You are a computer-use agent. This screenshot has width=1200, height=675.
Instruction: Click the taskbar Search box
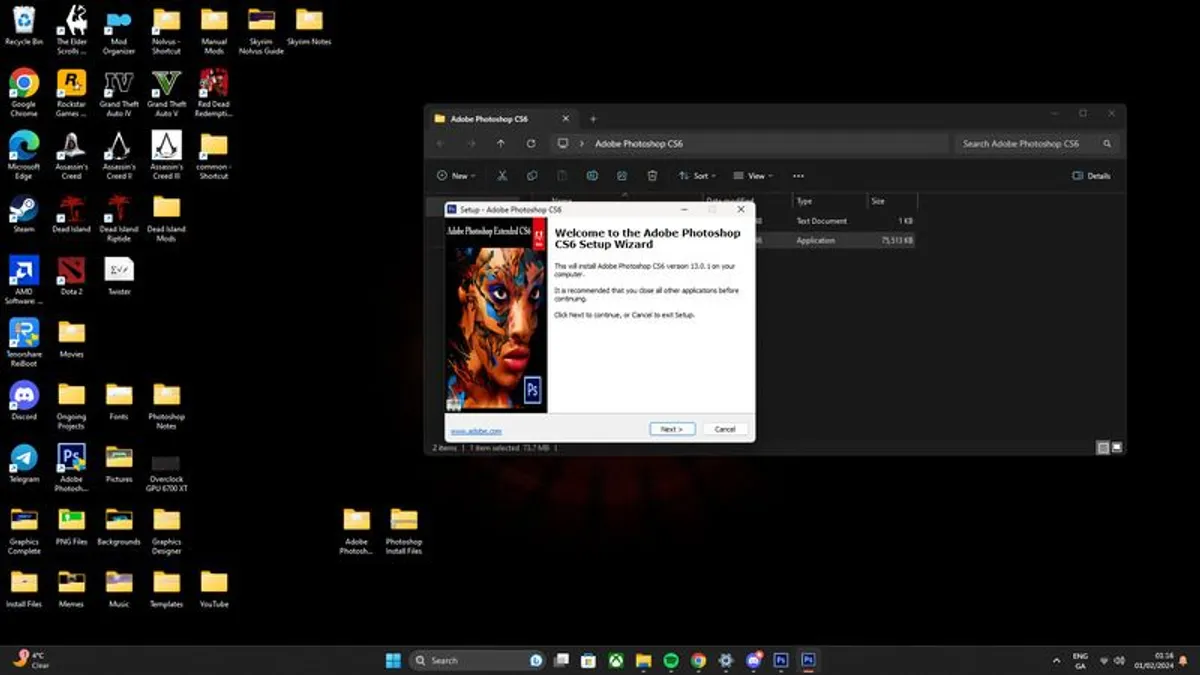click(470, 660)
